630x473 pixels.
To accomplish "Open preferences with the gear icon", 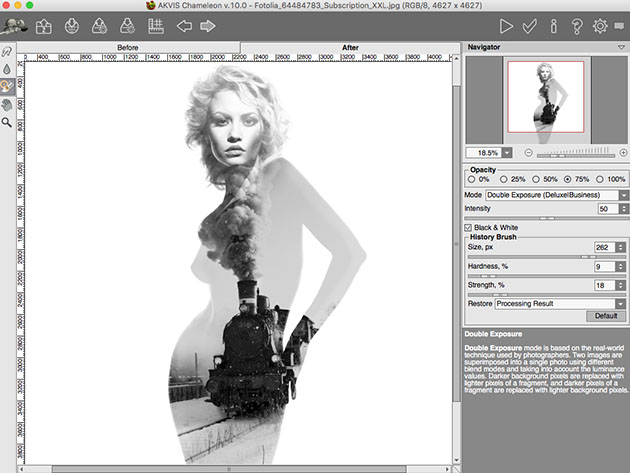I will click(x=601, y=26).
